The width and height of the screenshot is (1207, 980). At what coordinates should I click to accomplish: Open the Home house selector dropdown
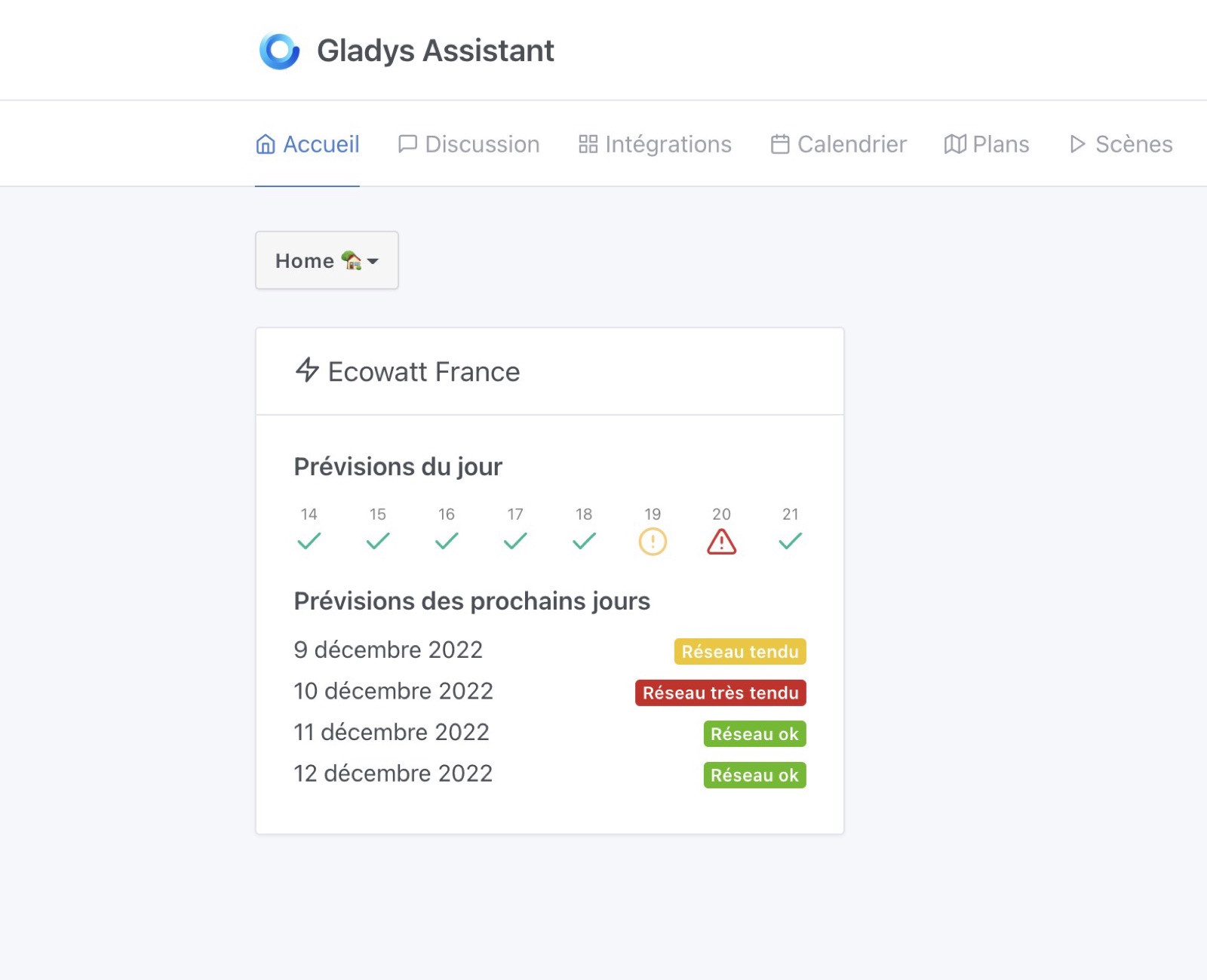pyautogui.click(x=327, y=260)
